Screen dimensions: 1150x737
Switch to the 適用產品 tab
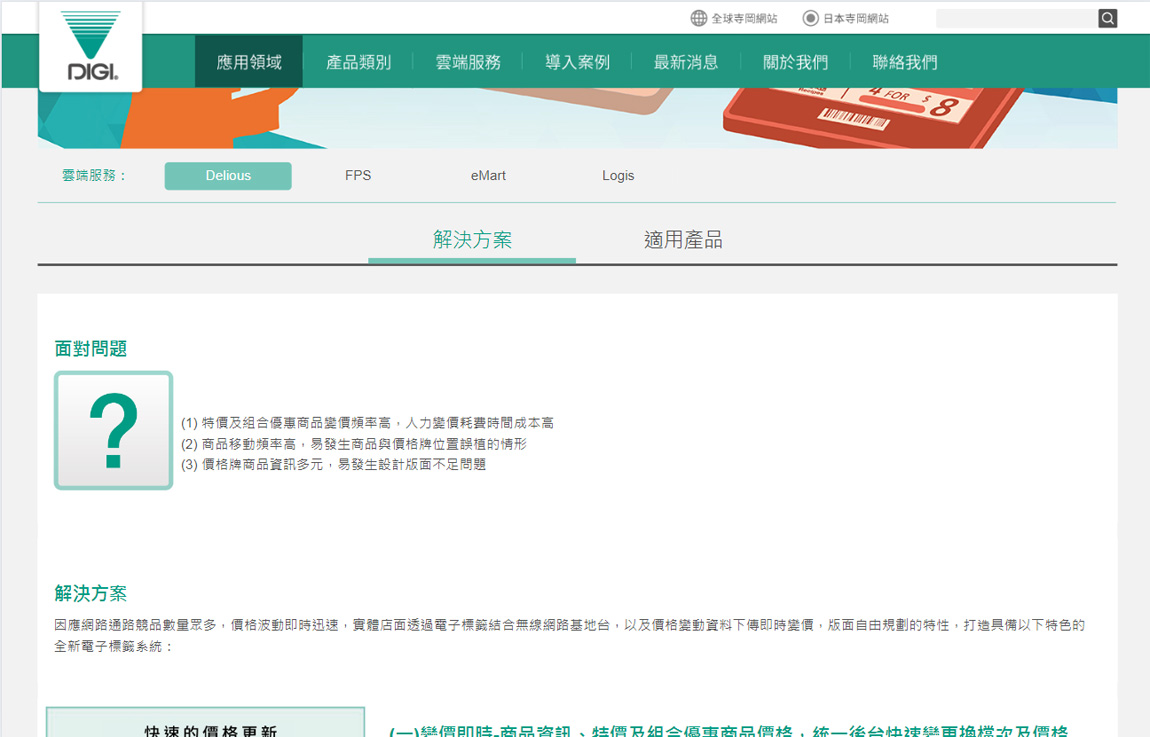click(683, 240)
